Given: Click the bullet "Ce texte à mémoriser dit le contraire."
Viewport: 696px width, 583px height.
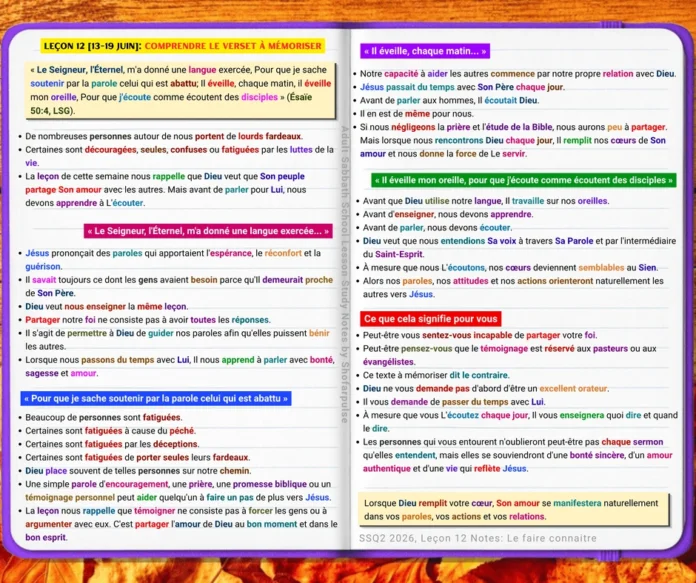Looking at the screenshot, I should (436, 375).
